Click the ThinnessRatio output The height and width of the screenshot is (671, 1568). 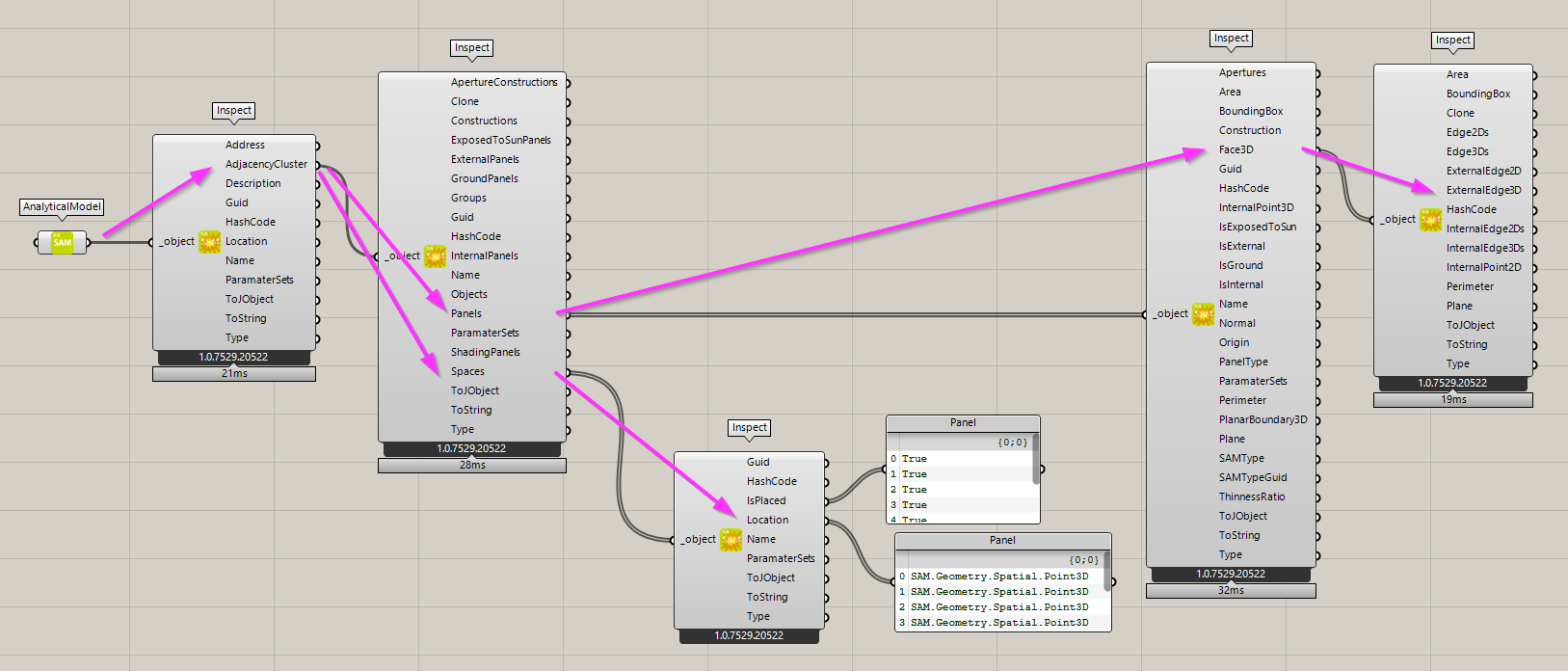[x=1252, y=497]
